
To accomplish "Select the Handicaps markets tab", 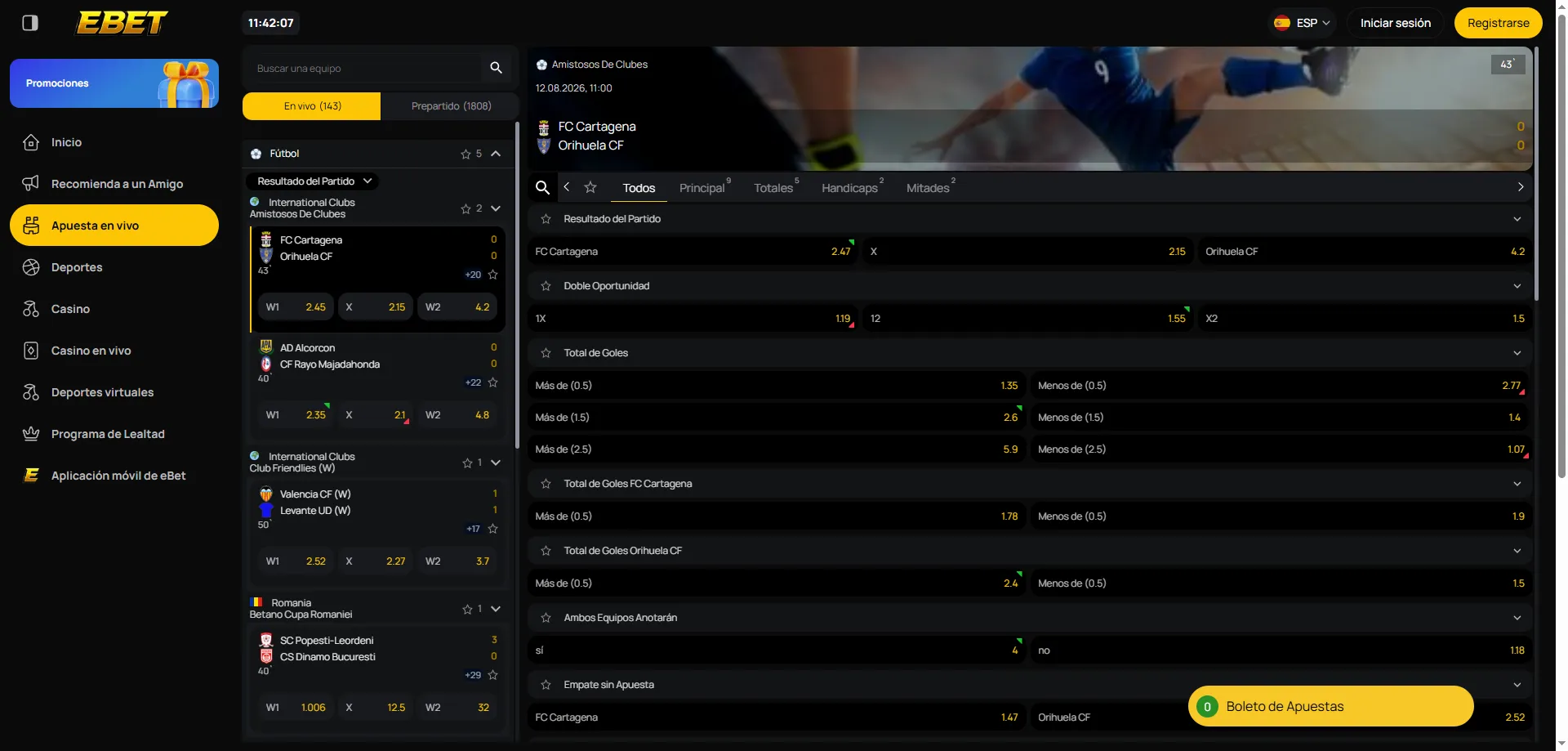I will (x=852, y=188).
